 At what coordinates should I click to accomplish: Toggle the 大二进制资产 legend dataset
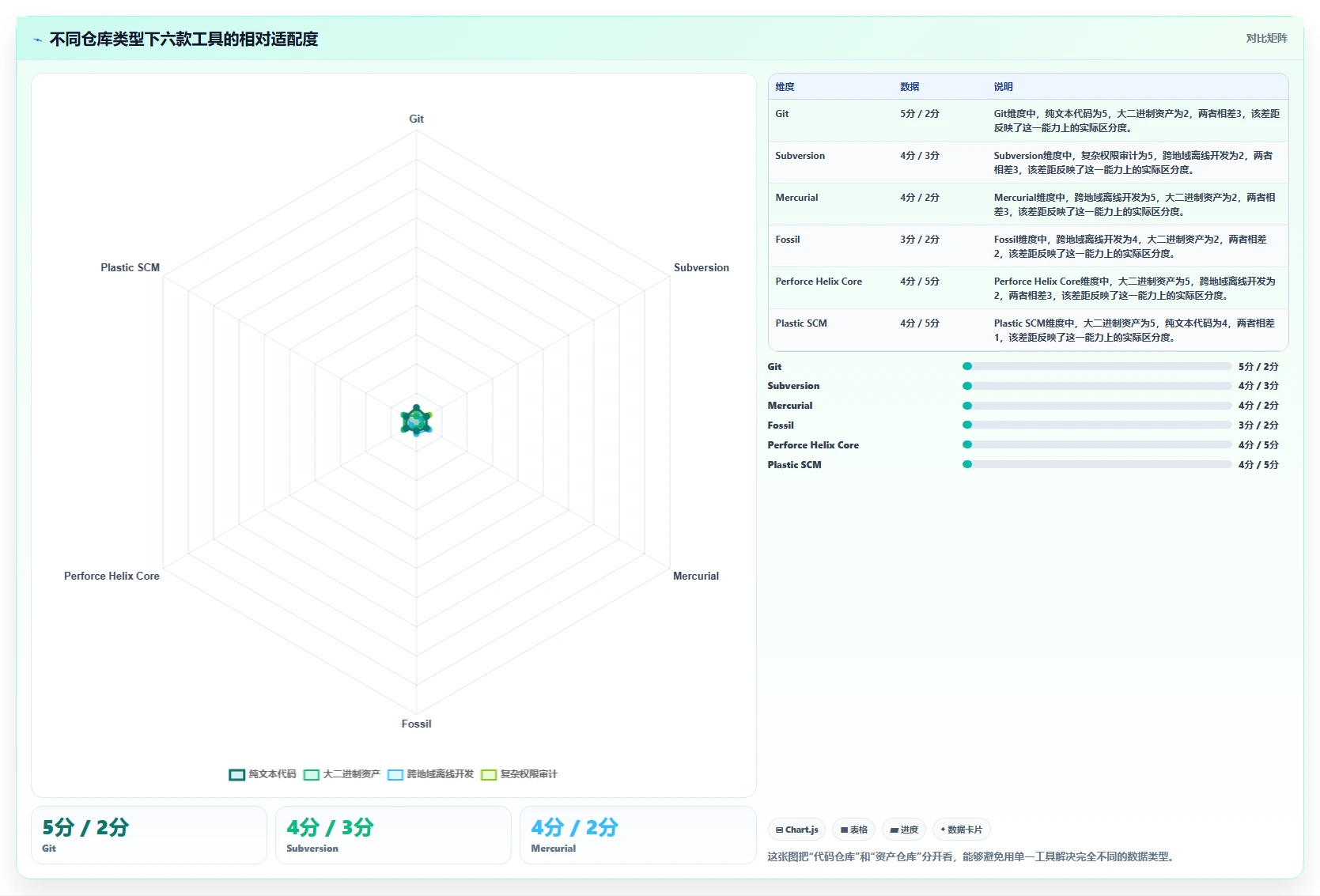pos(342,774)
